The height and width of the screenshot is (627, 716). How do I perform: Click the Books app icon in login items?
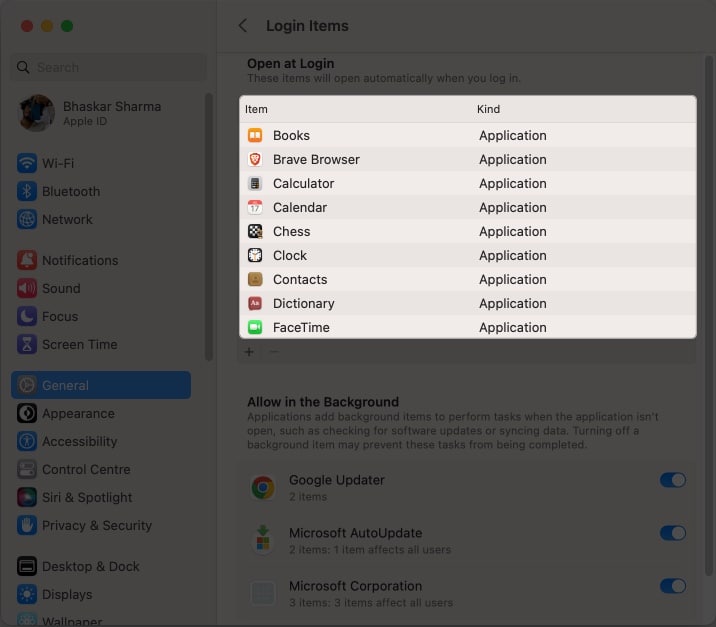(255, 135)
